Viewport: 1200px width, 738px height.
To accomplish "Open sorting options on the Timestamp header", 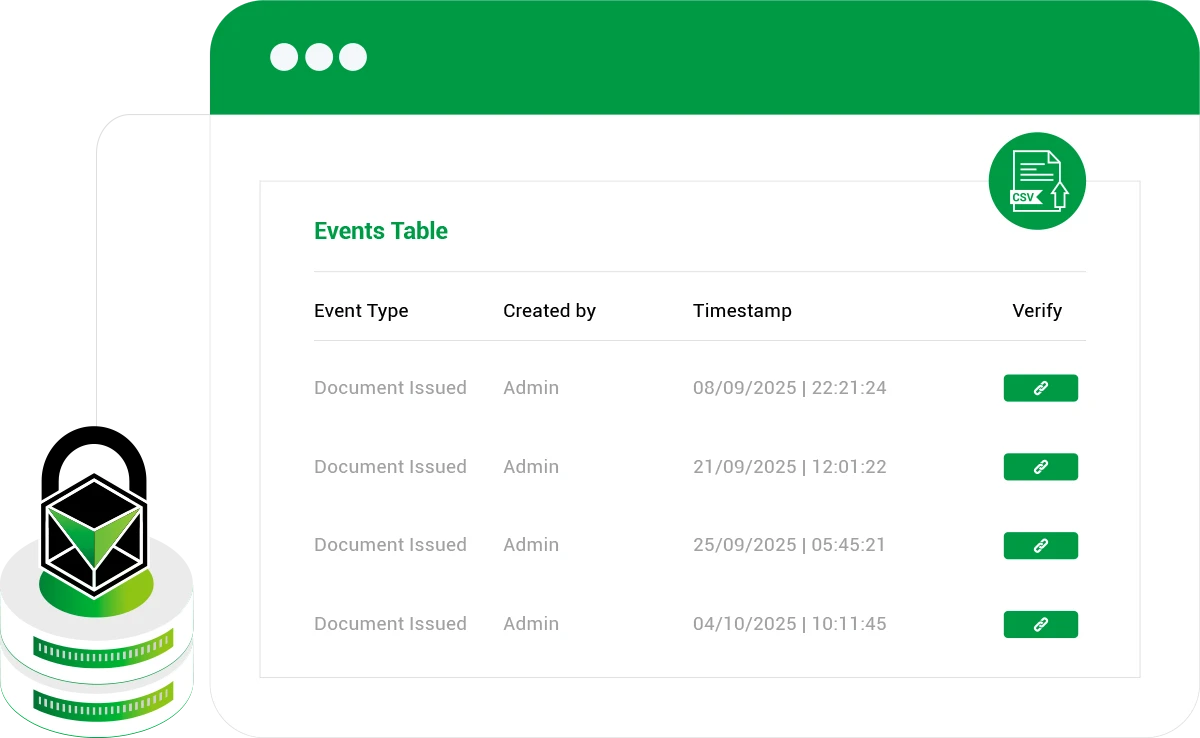I will 742,311.
